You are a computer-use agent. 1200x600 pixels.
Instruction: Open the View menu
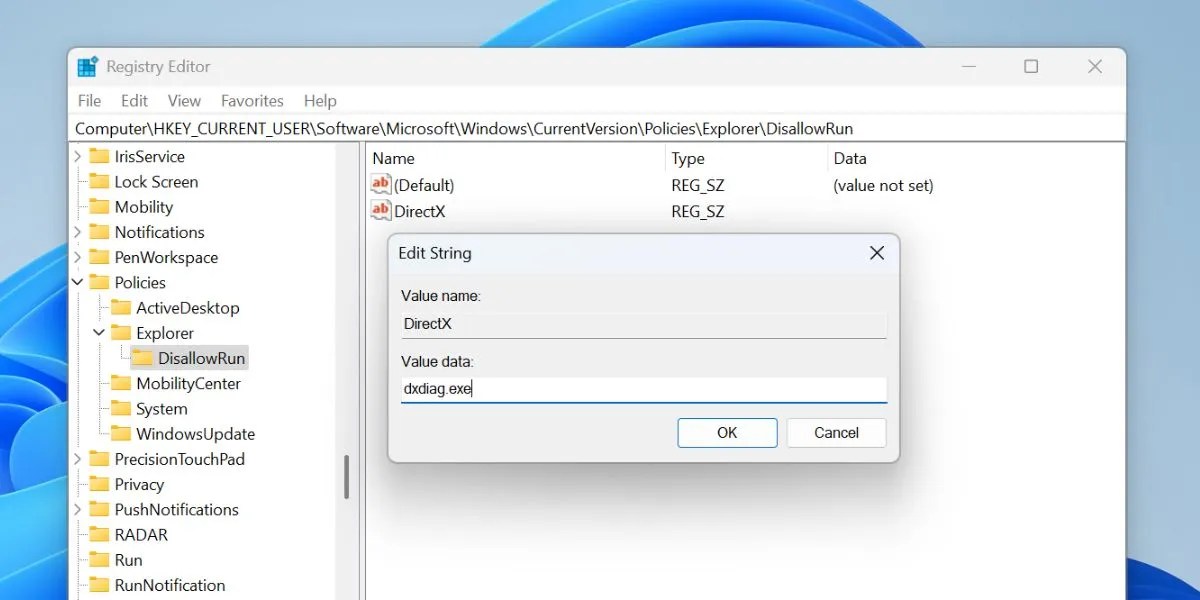click(x=184, y=100)
